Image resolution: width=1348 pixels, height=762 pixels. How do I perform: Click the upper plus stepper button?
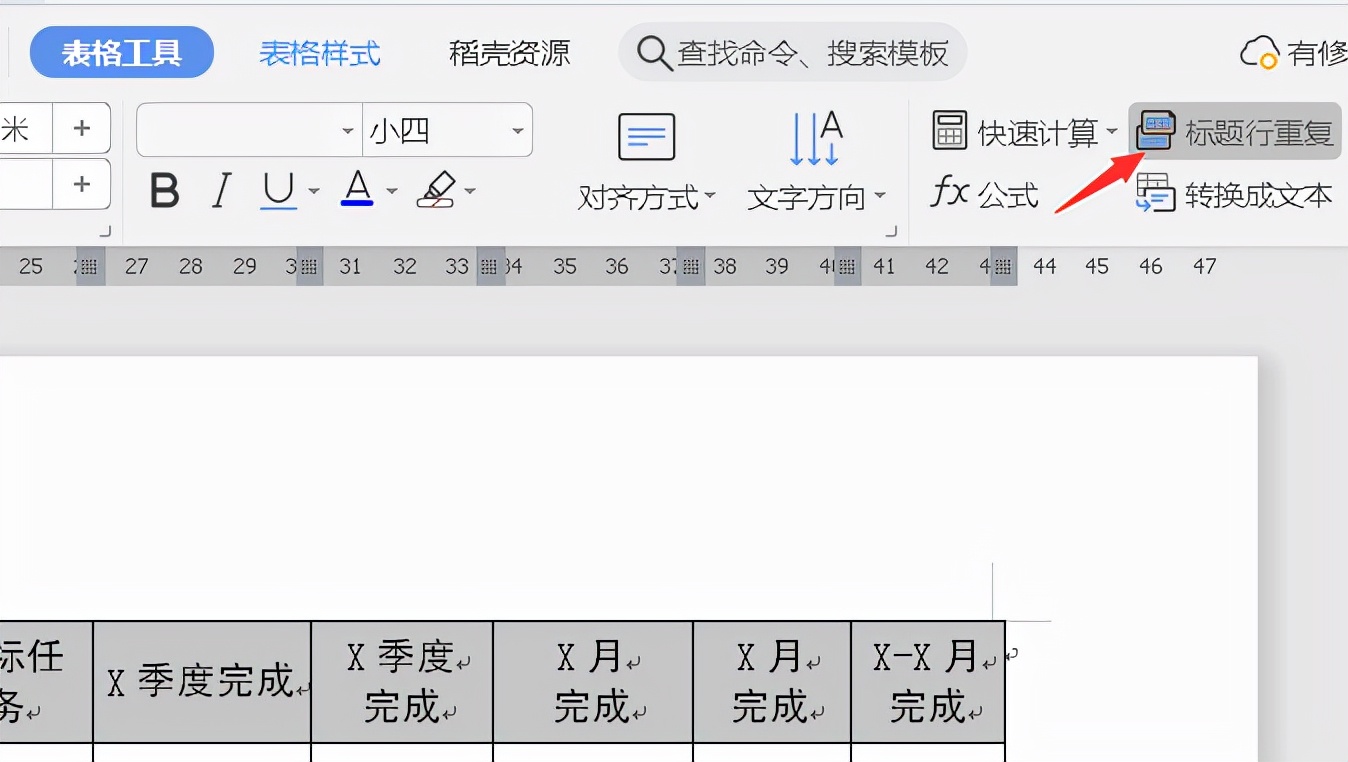(82, 128)
